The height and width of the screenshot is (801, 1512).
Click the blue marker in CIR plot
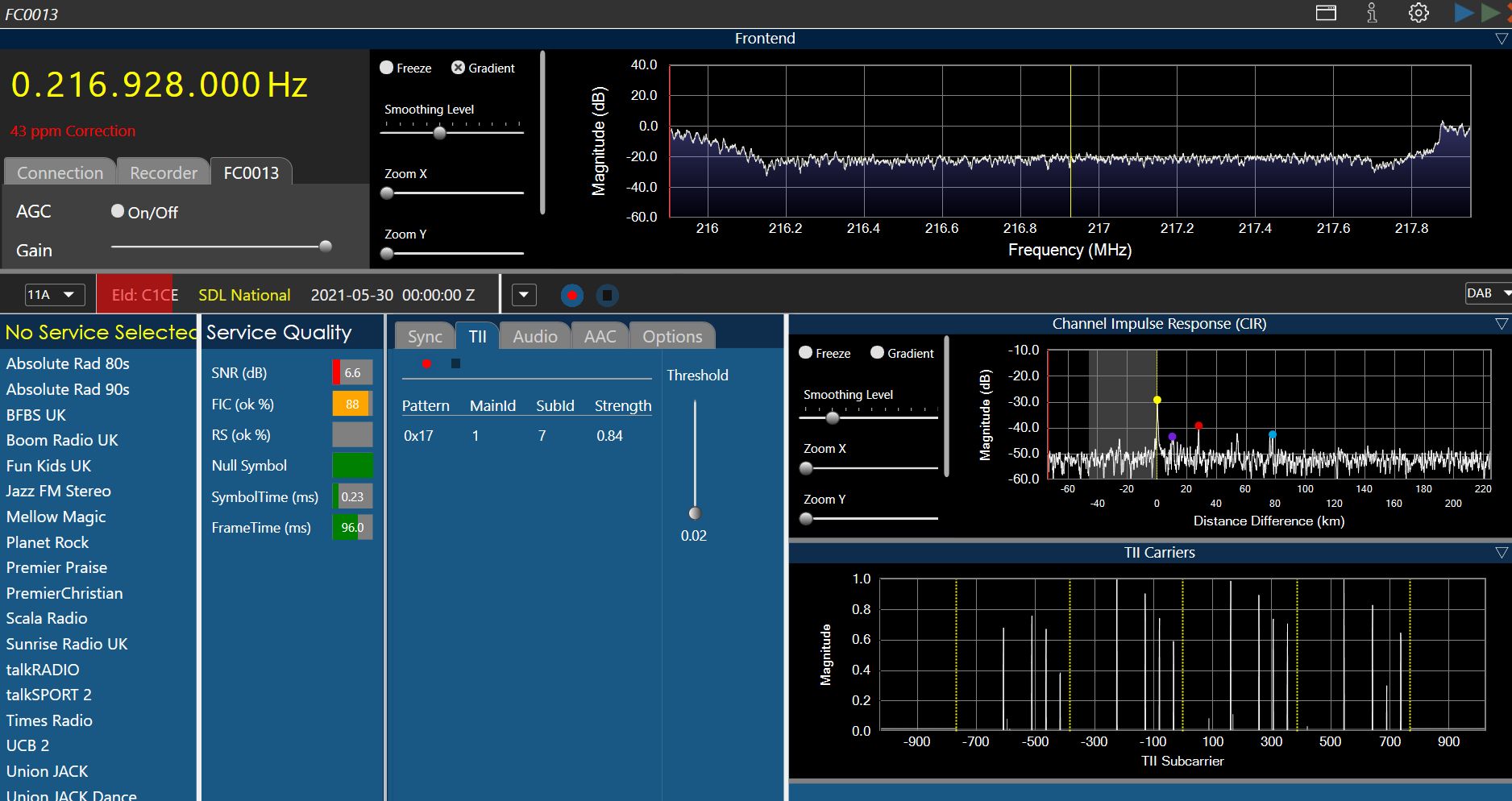(x=1273, y=434)
